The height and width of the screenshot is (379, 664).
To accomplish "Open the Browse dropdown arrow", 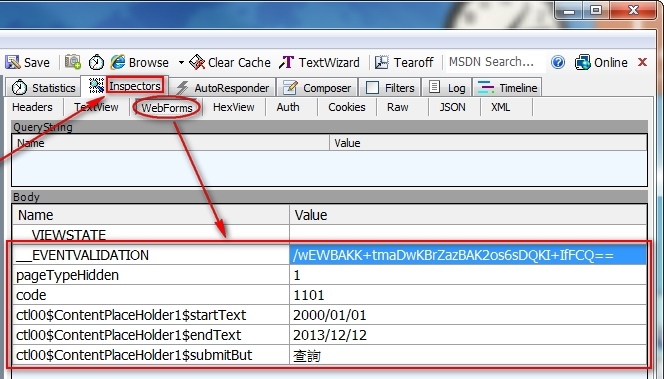I will point(181,63).
